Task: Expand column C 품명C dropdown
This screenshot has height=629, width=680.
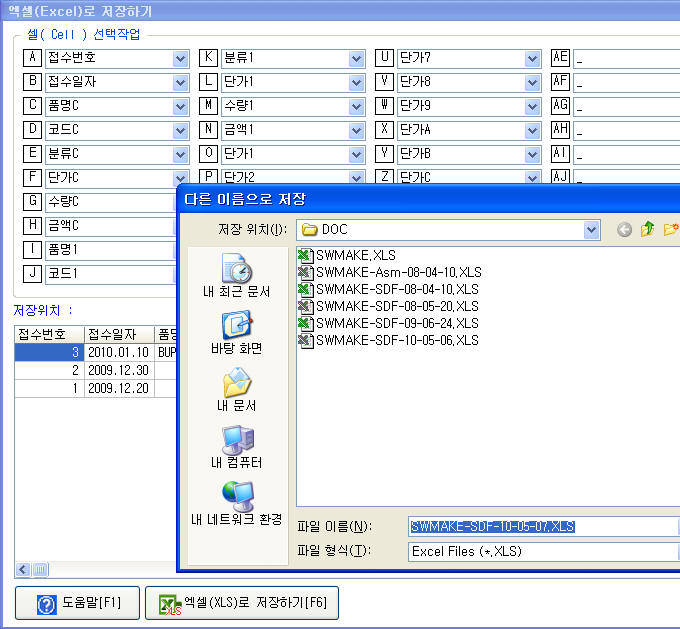Action: (x=180, y=106)
